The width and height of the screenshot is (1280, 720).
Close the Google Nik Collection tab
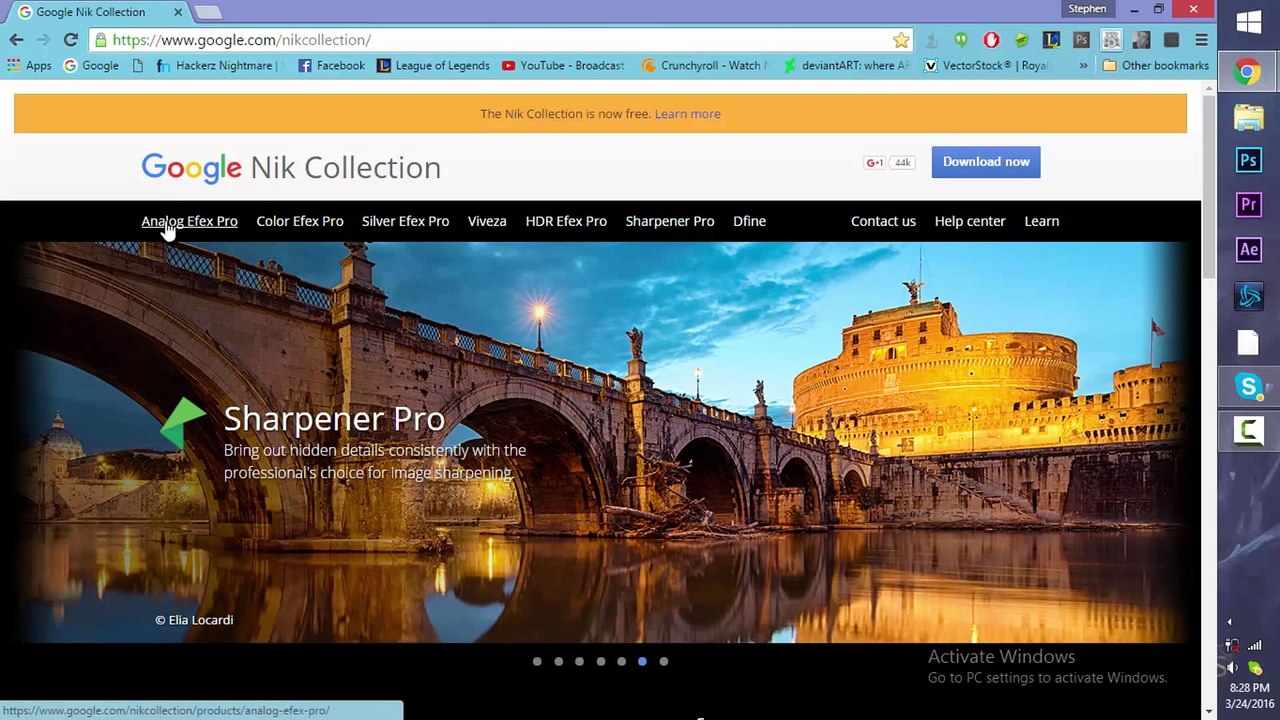point(178,12)
